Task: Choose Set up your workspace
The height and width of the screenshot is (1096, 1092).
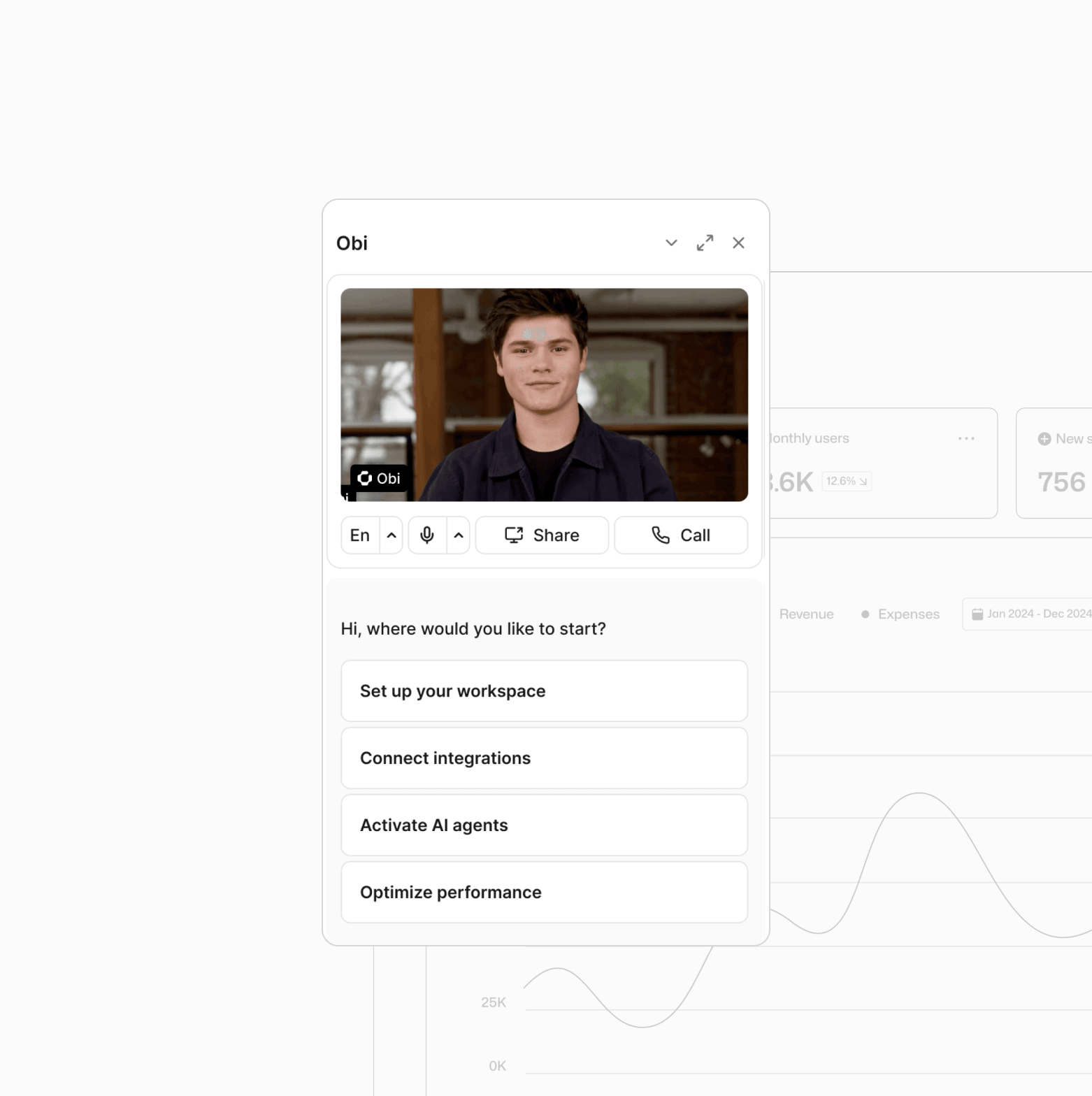Action: coord(544,691)
